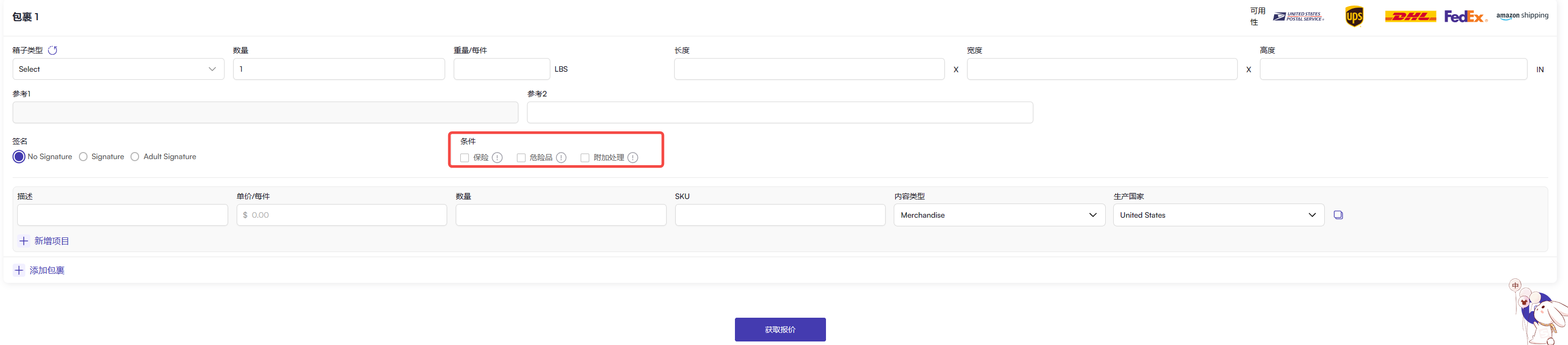Click the 参考1 reference input field
This screenshot has height=345, width=1568.
tap(266, 112)
